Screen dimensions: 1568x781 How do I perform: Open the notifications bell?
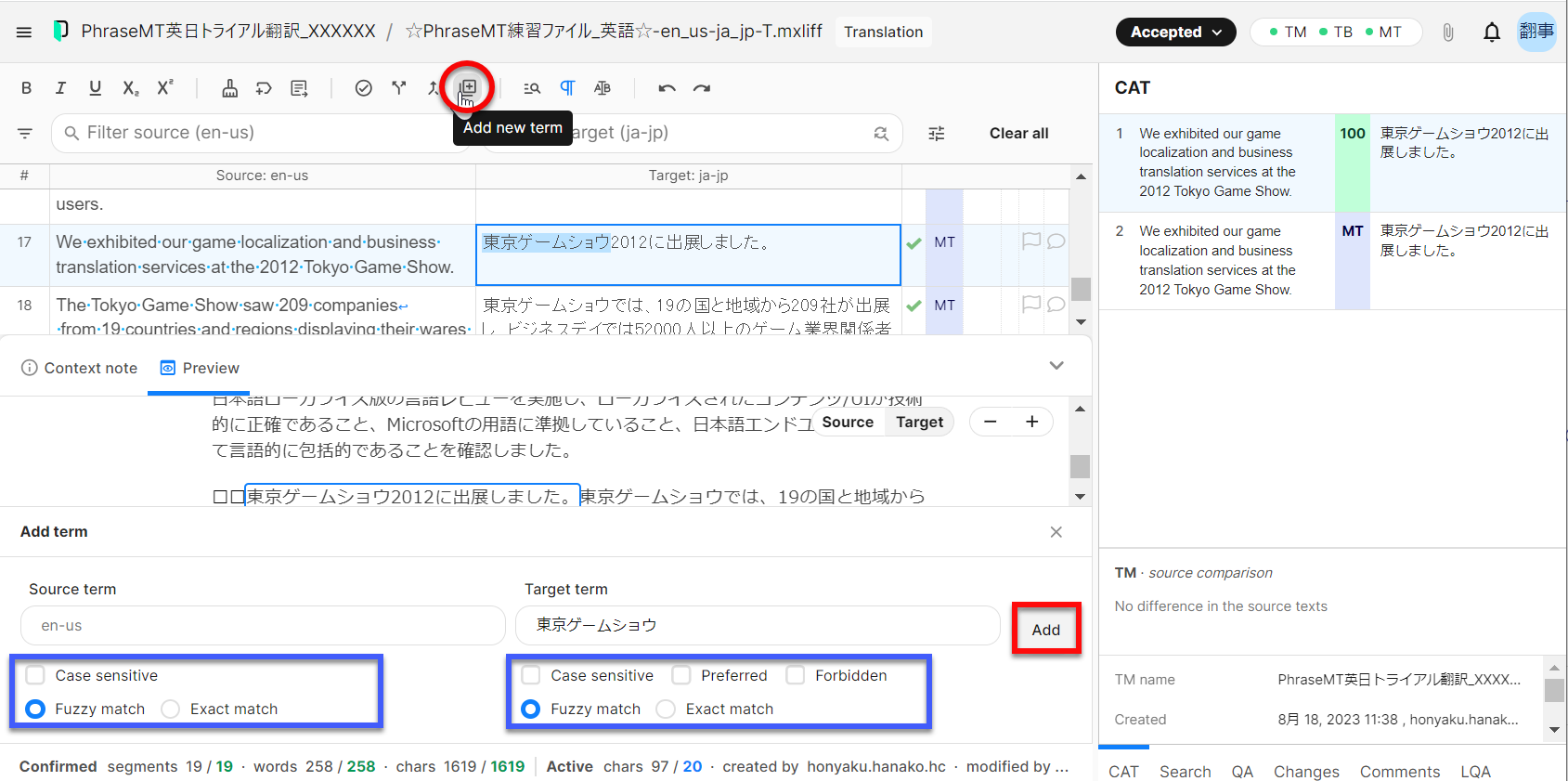point(1491,33)
